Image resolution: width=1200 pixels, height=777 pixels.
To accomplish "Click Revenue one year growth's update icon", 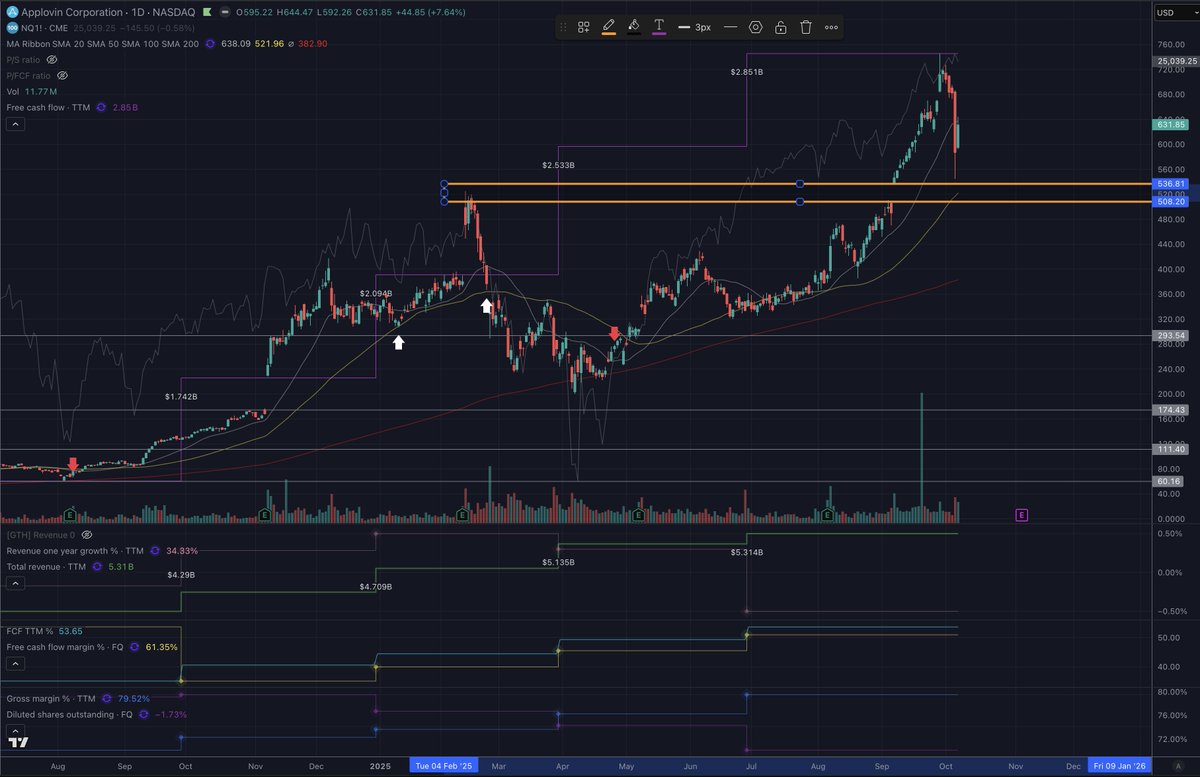I will pos(156,551).
